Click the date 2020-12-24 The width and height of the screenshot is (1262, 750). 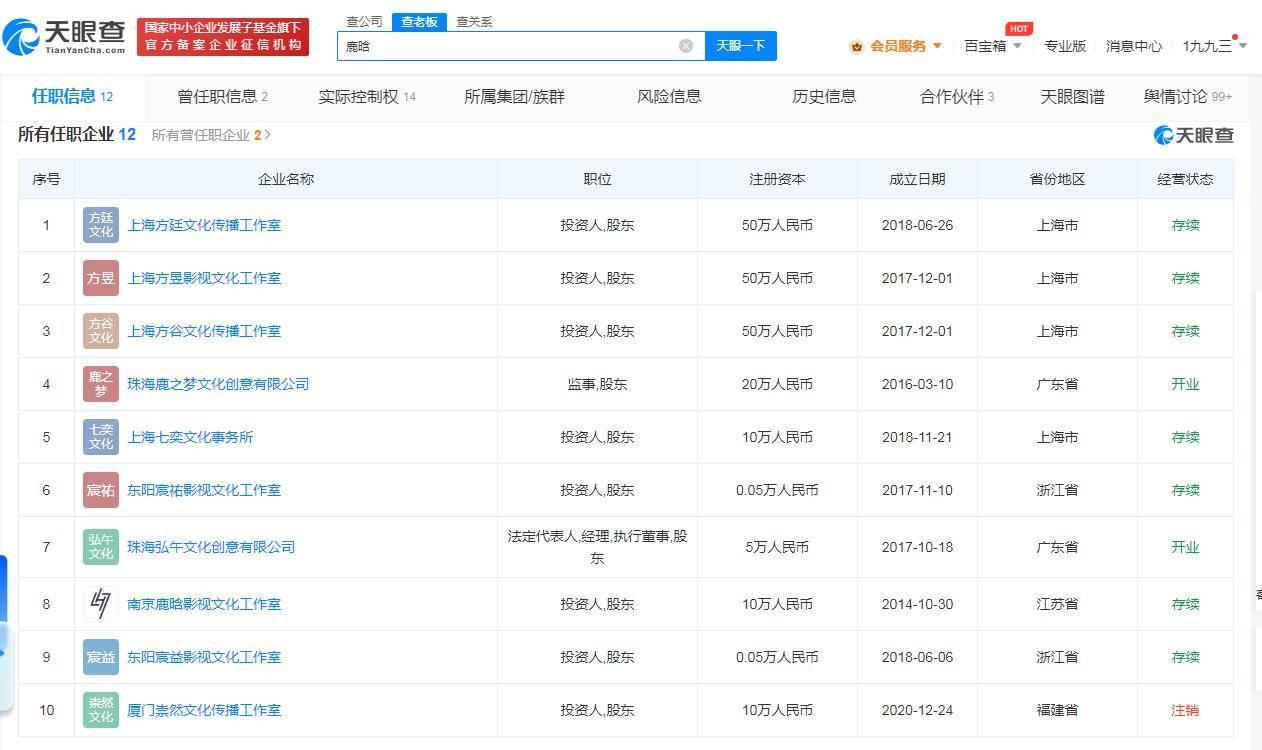(917, 710)
